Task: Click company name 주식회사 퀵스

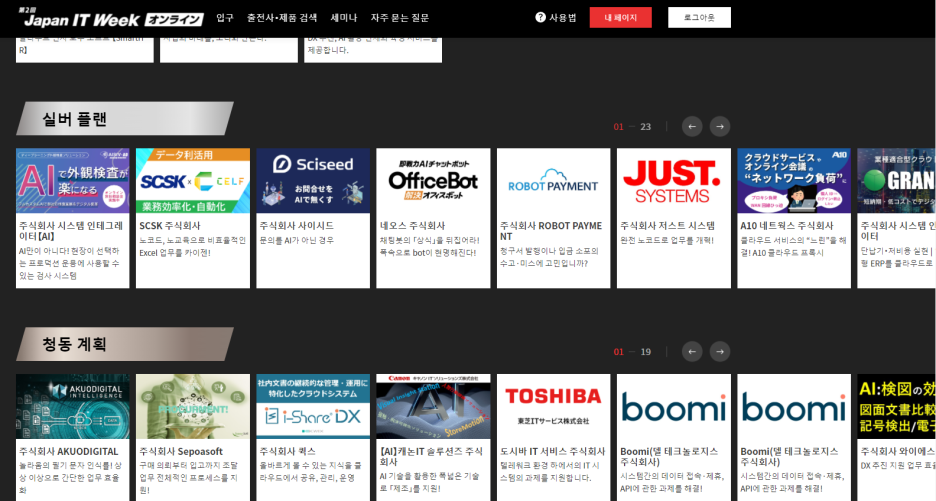Action: point(288,451)
